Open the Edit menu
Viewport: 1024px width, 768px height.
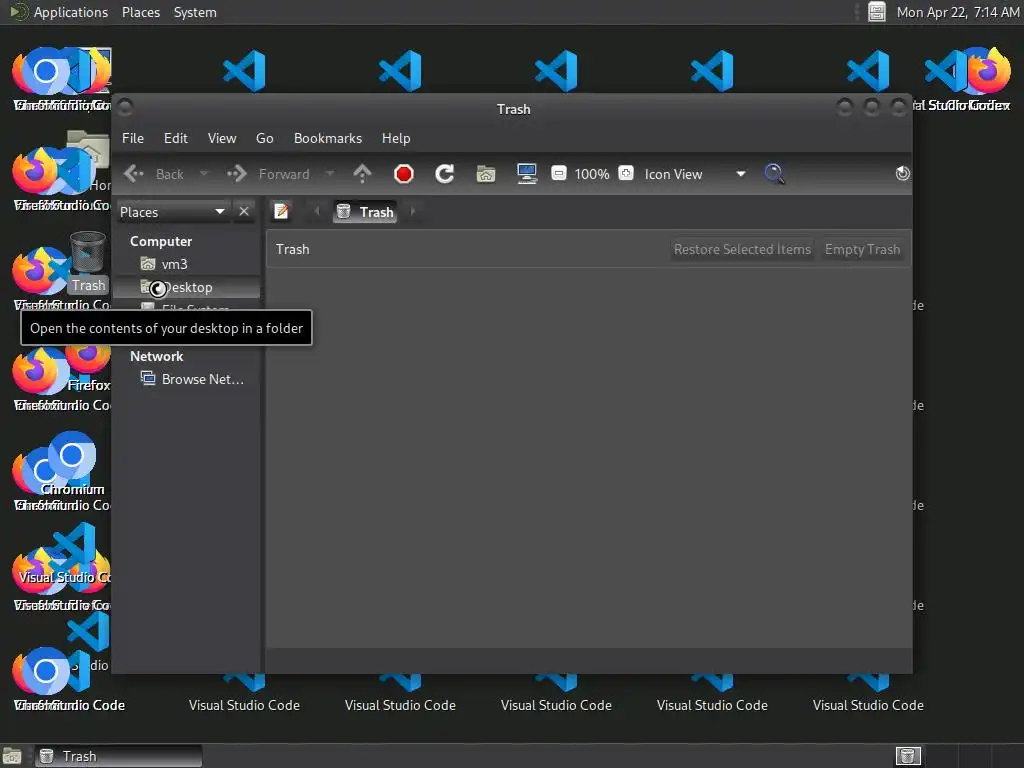point(176,138)
